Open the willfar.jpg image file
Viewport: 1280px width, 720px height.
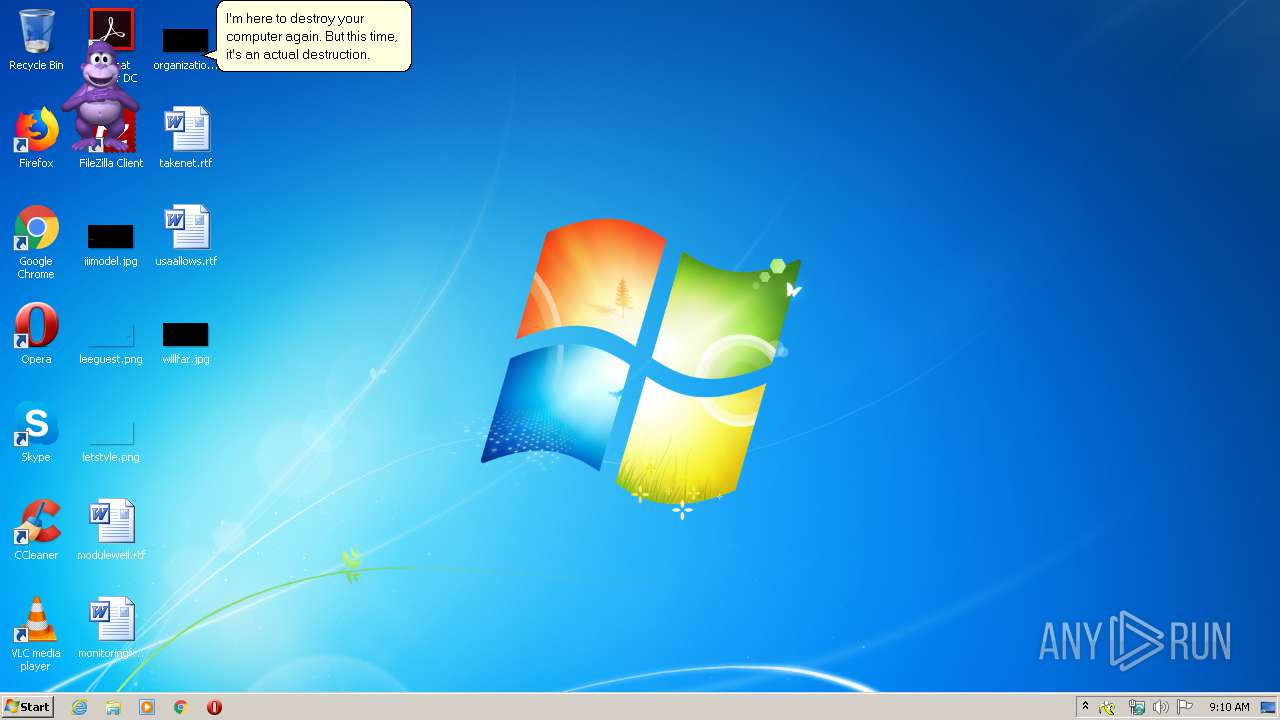click(x=186, y=342)
